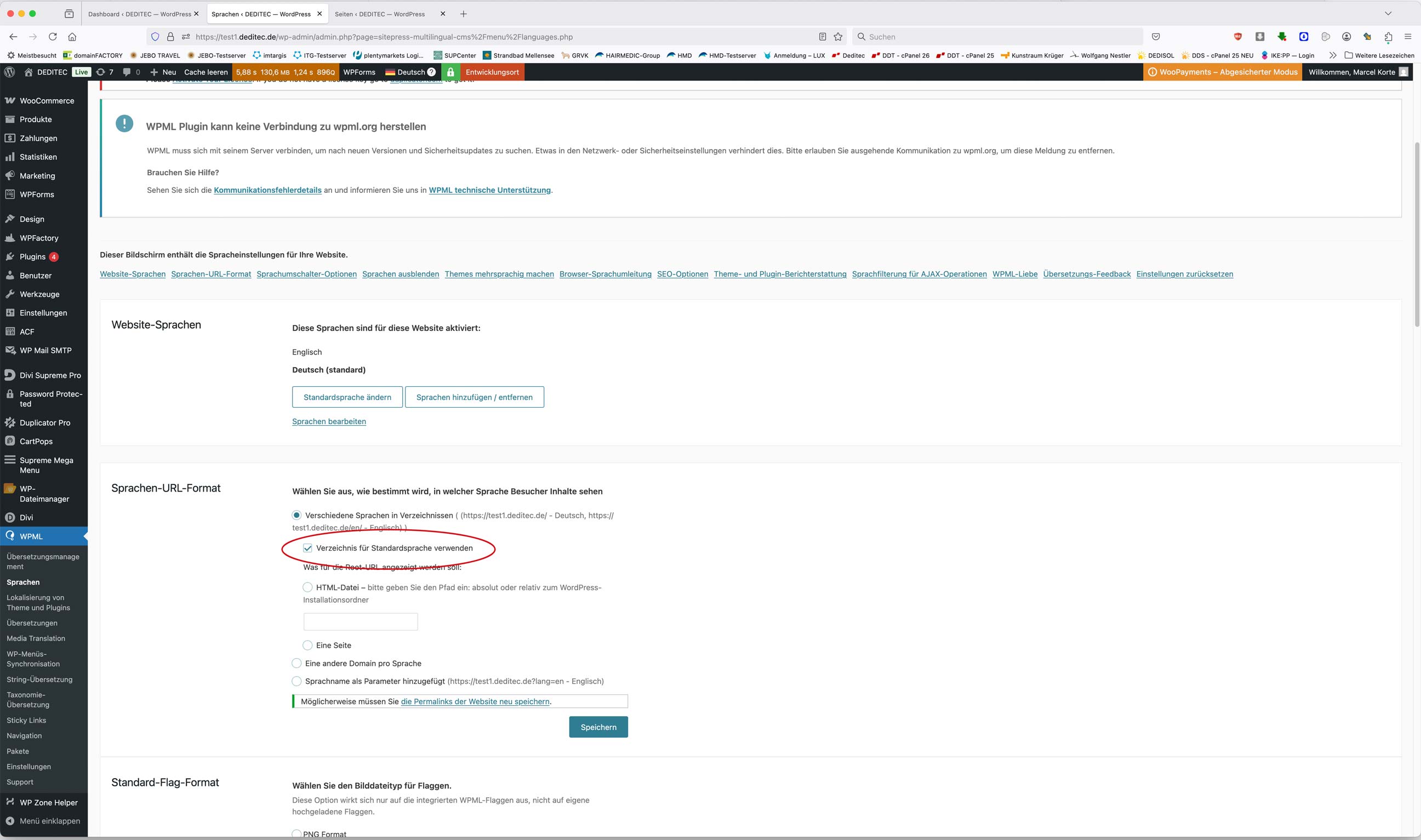Click the updates icon showing 7
Screen dimensions: 1421x840
(105, 72)
